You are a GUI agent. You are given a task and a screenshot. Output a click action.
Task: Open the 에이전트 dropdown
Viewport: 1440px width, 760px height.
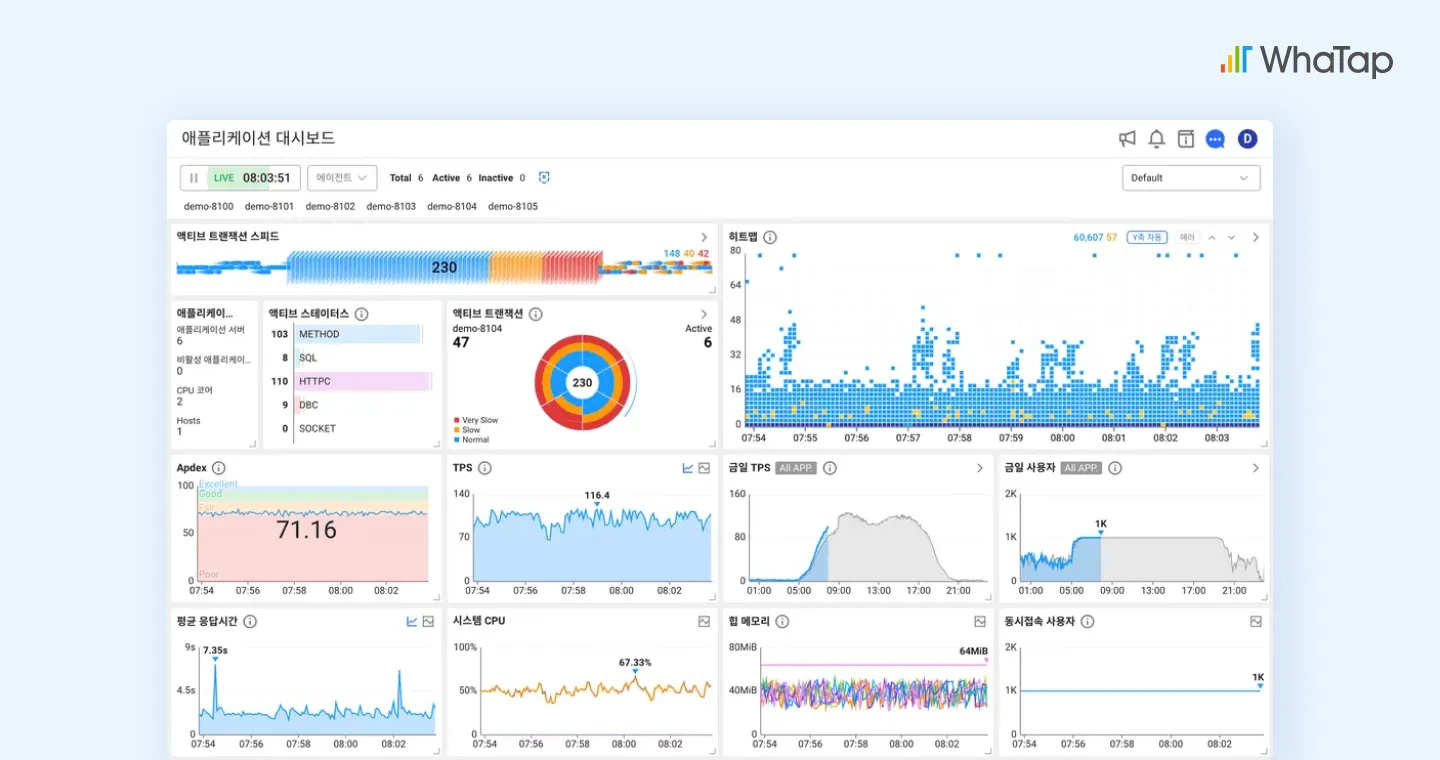point(342,178)
